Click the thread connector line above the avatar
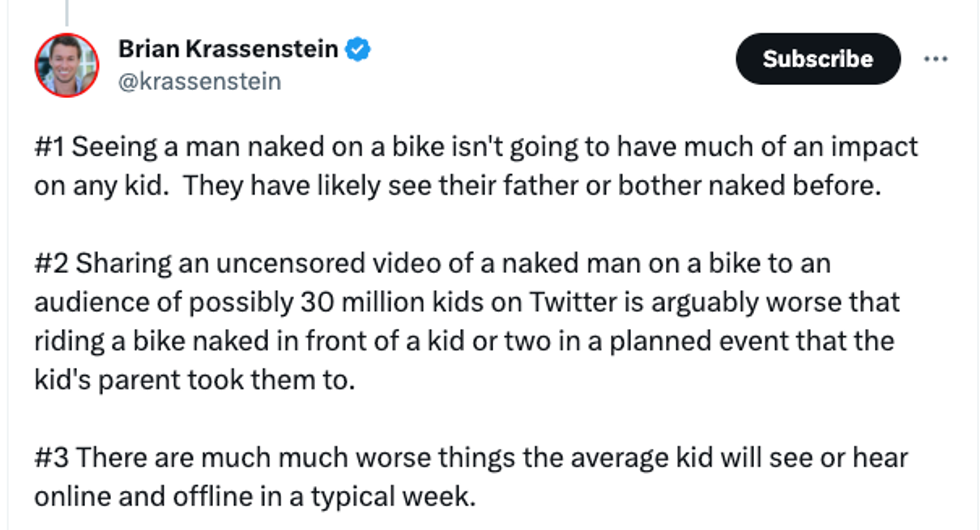 67,12
